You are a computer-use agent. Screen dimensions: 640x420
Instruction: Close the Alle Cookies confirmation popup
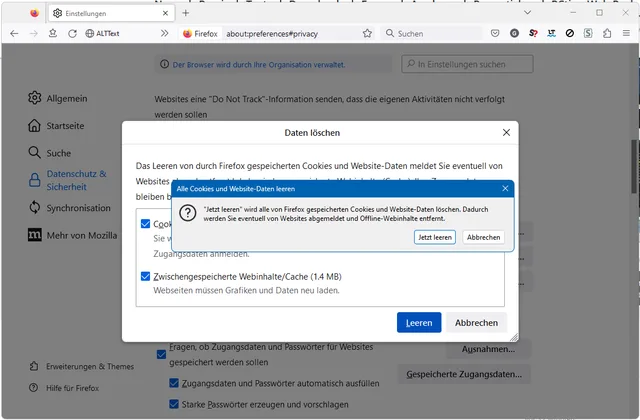point(505,188)
